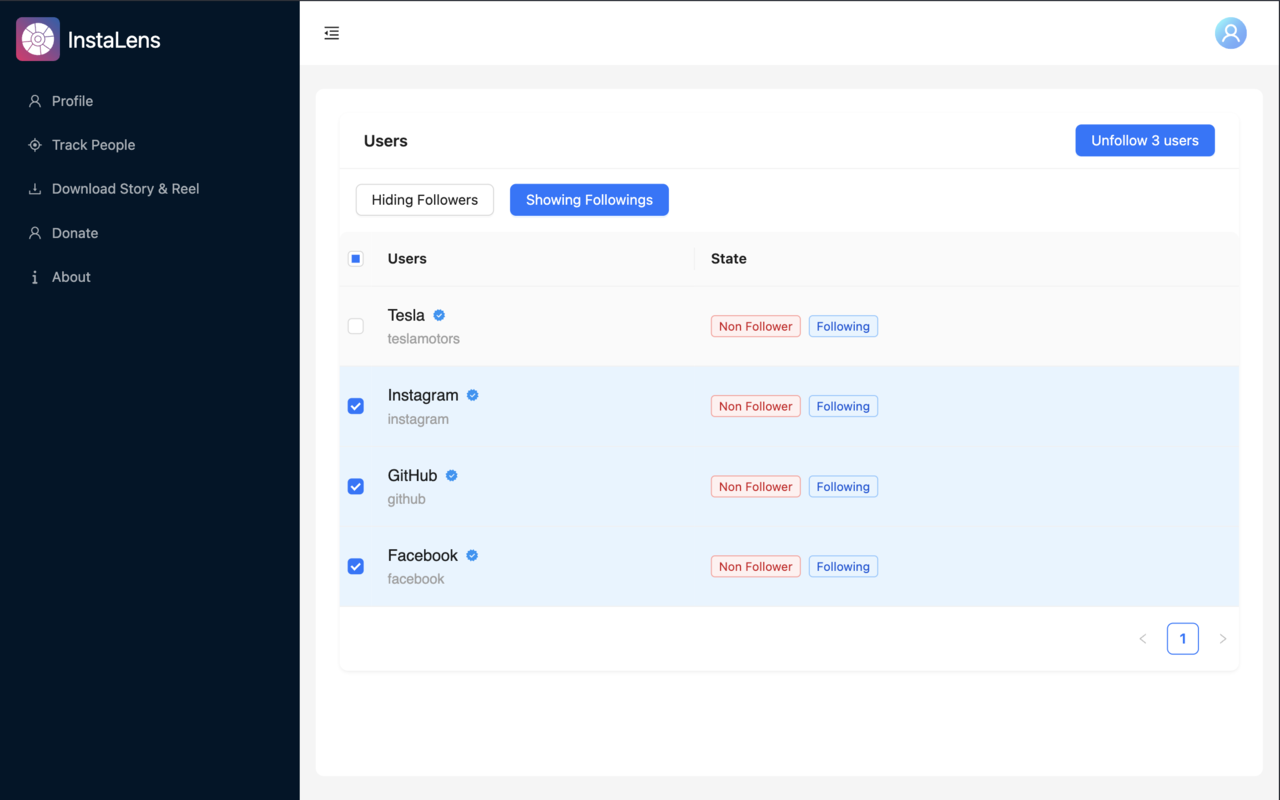Uncheck the Facebook row checkbox
Viewport: 1280px width, 800px height.
356,566
